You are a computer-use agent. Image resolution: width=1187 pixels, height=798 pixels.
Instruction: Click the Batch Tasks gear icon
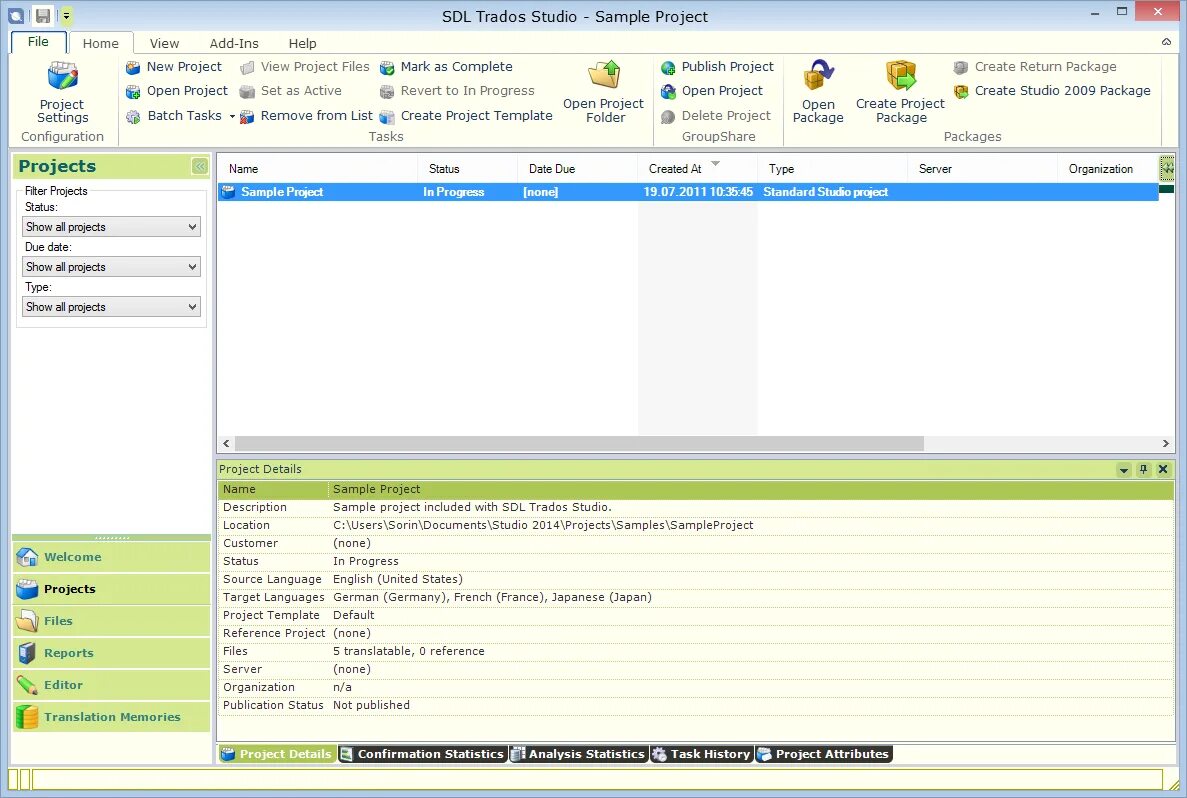(133, 117)
